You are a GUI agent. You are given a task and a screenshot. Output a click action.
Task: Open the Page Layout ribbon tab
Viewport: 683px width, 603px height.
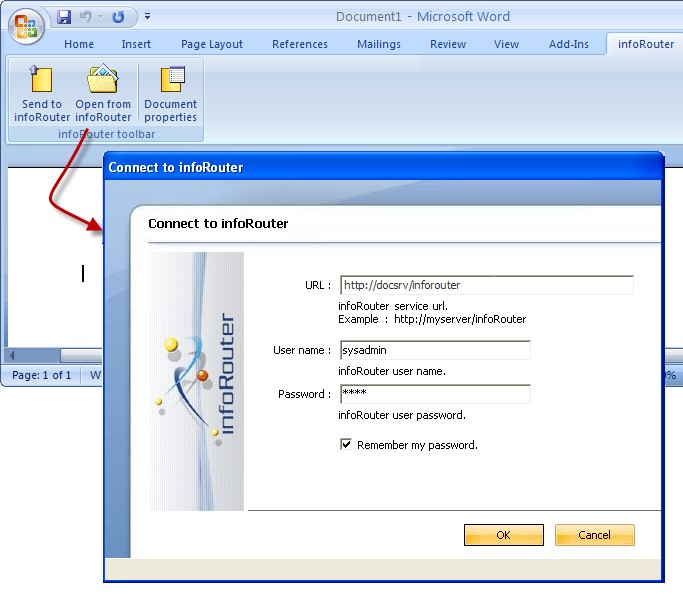pos(212,44)
